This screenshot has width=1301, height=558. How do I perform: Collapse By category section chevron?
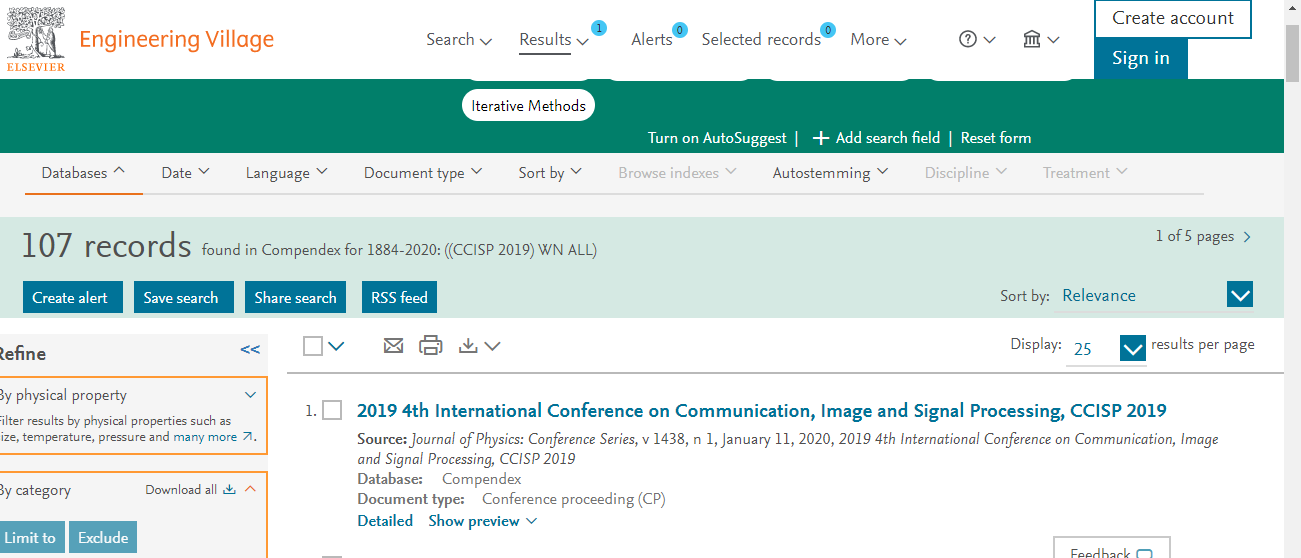[x=251, y=489]
